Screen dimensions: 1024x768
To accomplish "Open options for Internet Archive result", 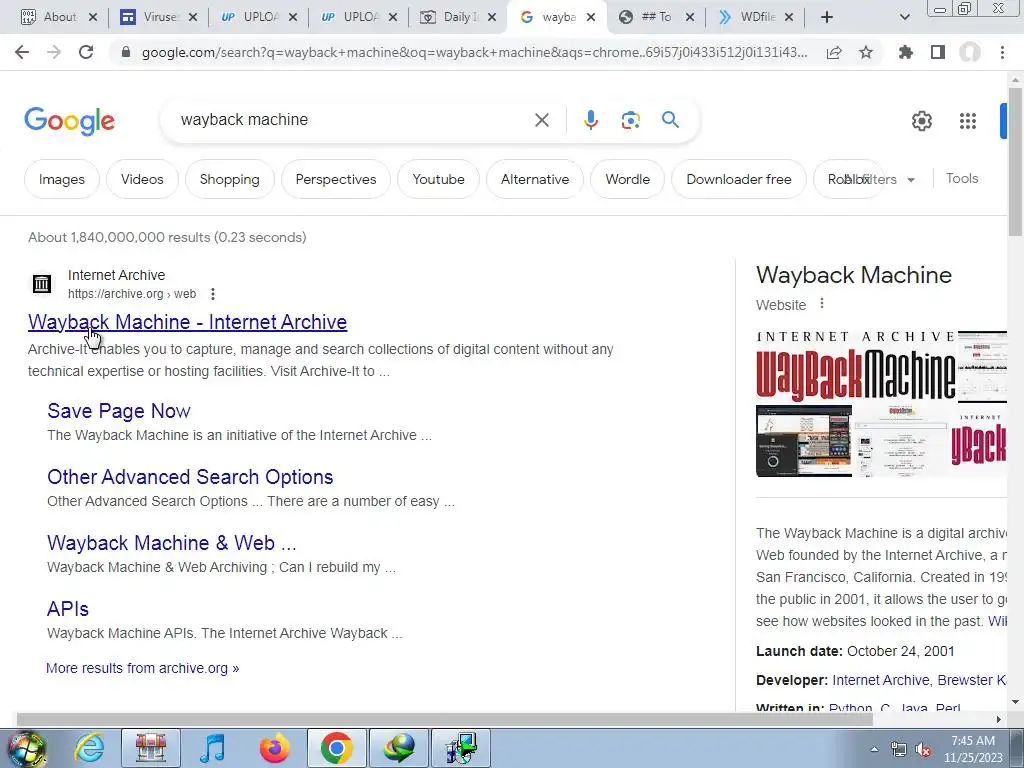I will (213, 295).
